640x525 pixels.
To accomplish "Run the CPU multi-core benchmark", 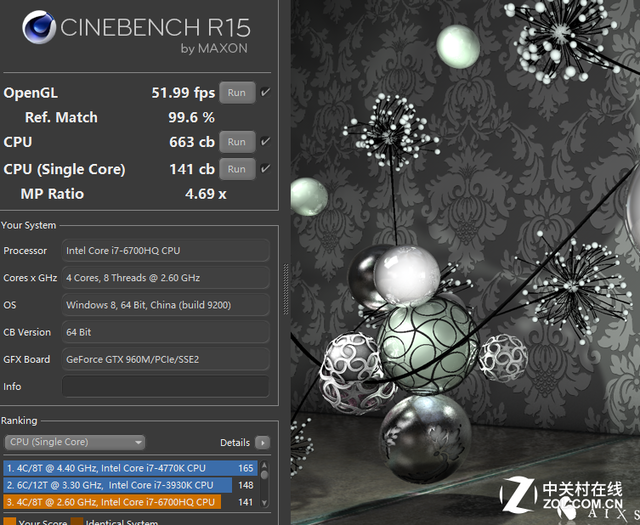I will tap(236, 142).
